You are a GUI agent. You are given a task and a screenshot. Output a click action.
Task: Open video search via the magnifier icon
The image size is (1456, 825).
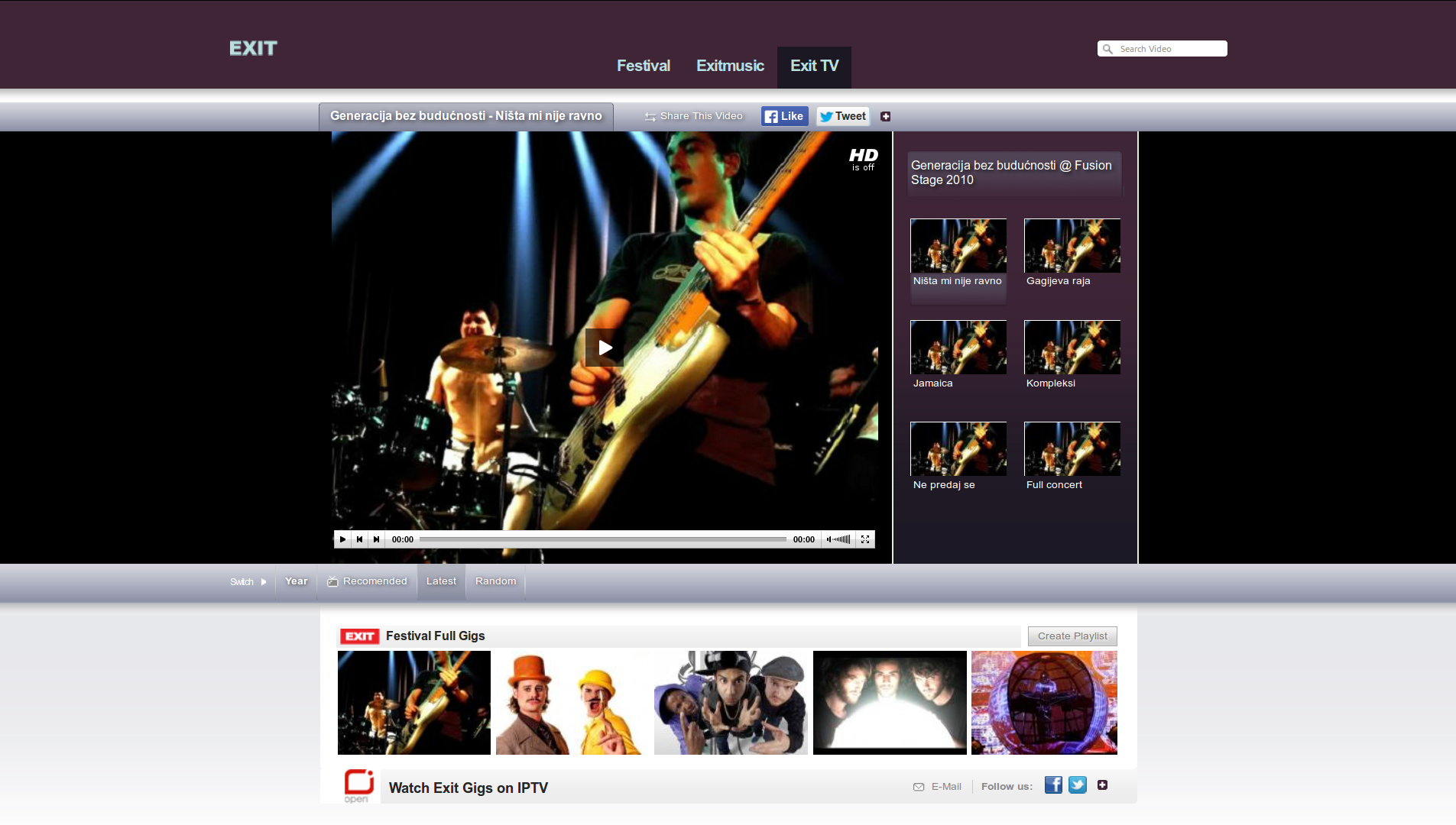[x=1107, y=48]
